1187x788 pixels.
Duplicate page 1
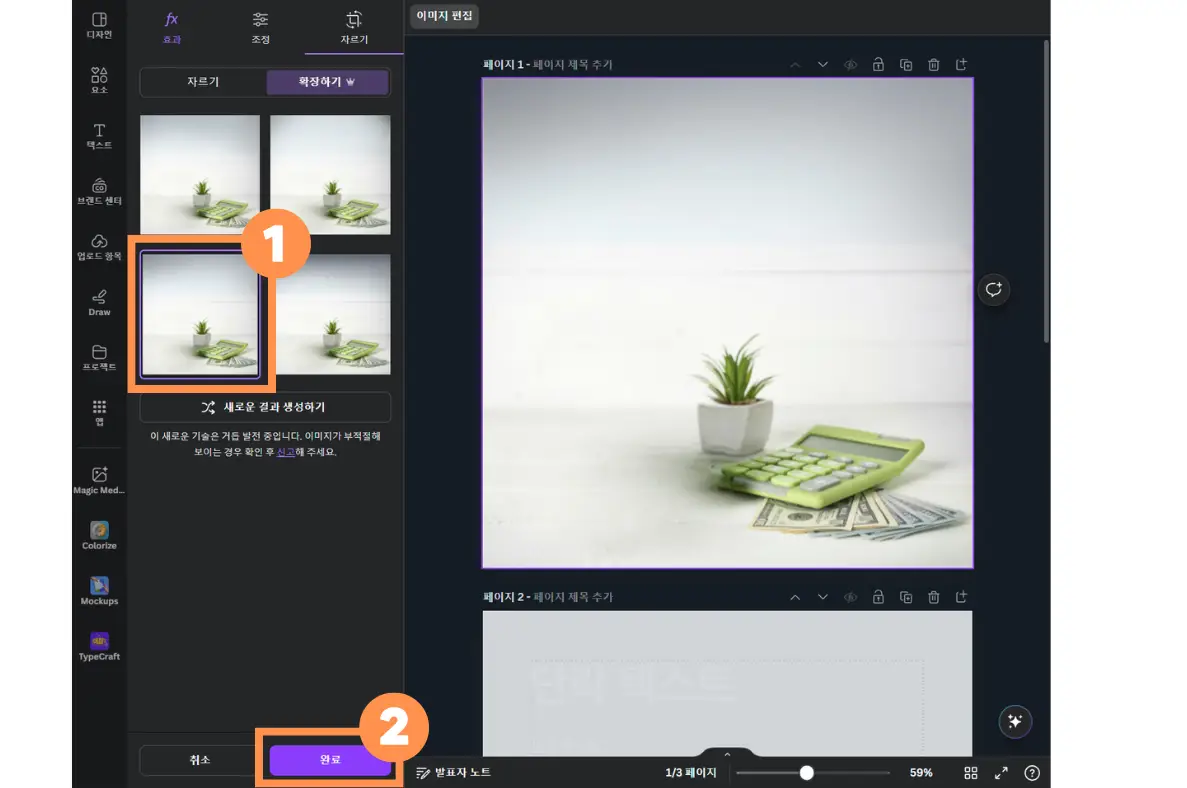point(906,65)
